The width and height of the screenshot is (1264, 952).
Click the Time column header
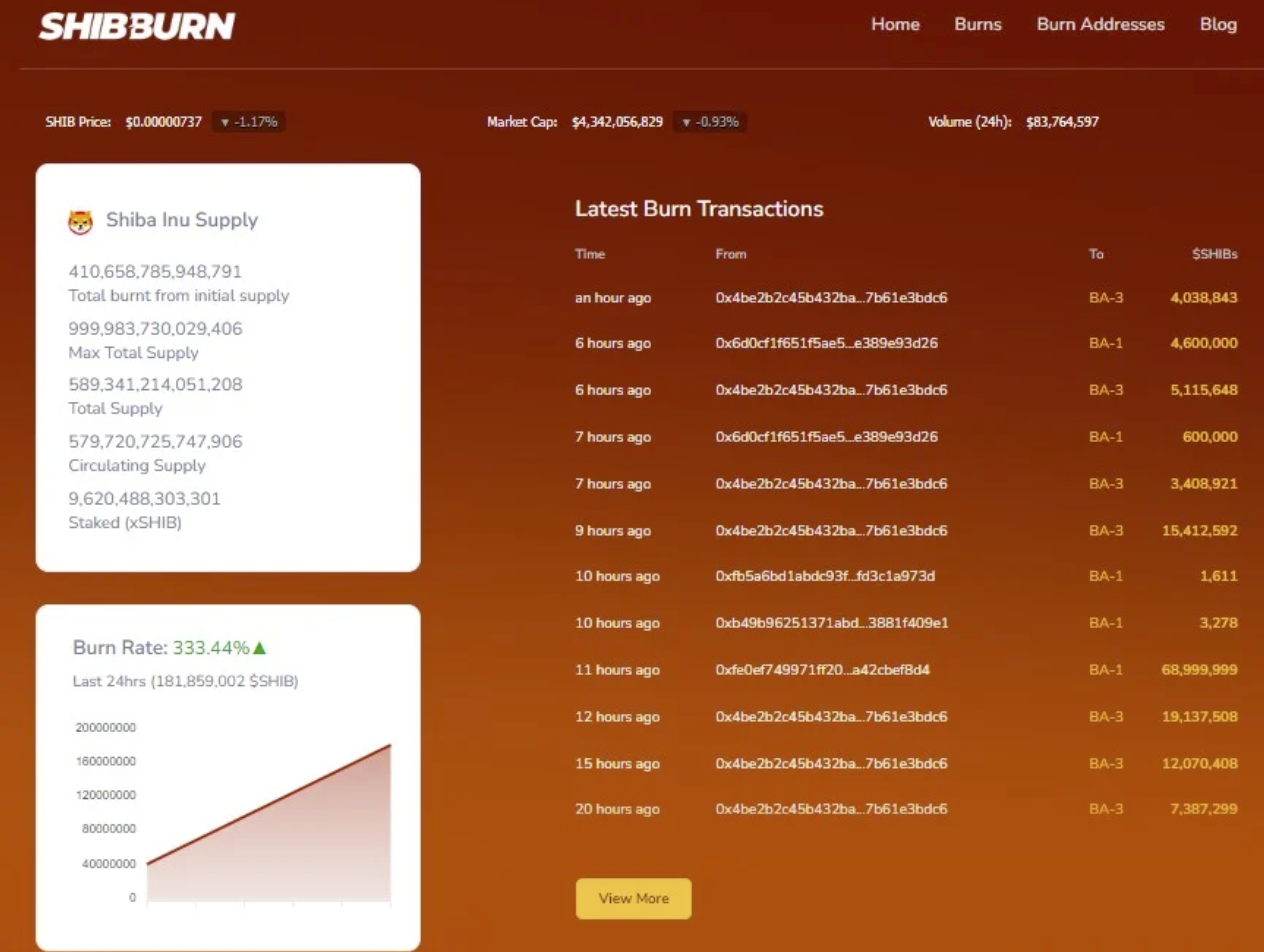[x=590, y=254]
